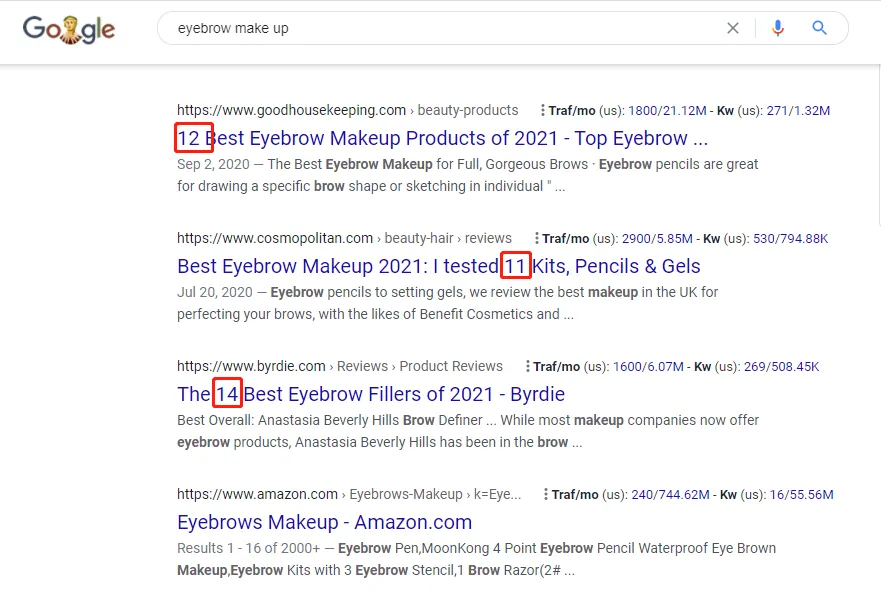Click 'Results 1 - 16 of 2000+' snippet text
The image size is (881, 590).
coord(248,548)
